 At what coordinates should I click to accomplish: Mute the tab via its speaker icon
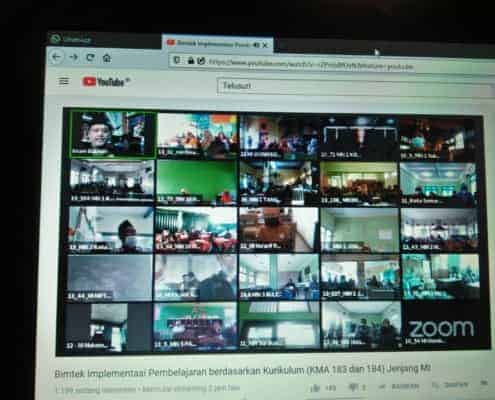[256, 45]
